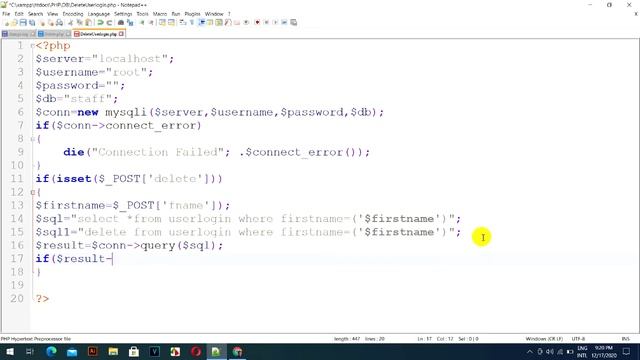640x360 pixels.
Task: Open the Tools menu
Action: click(x=142, y=14)
